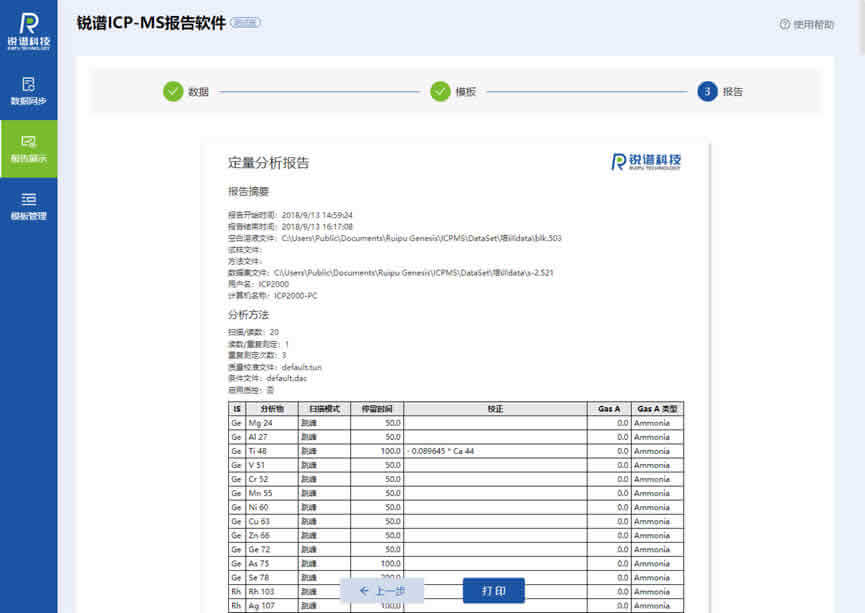The width and height of the screenshot is (865, 613).
Task: Click the 使用帮助 question mark icon
Action: pyautogui.click(x=784, y=25)
